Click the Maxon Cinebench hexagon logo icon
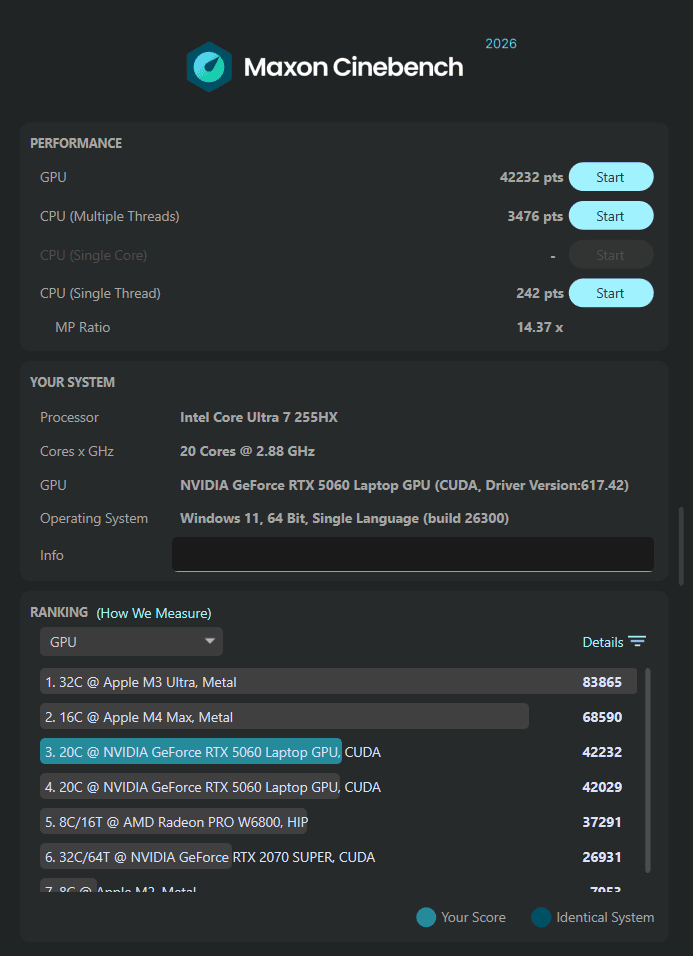 click(x=209, y=67)
